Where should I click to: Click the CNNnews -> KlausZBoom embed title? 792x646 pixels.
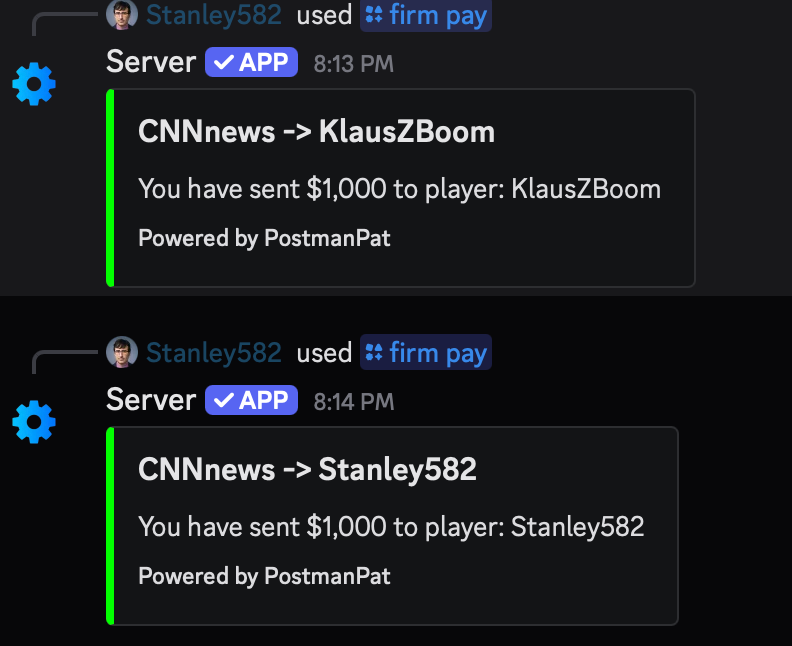click(316, 131)
